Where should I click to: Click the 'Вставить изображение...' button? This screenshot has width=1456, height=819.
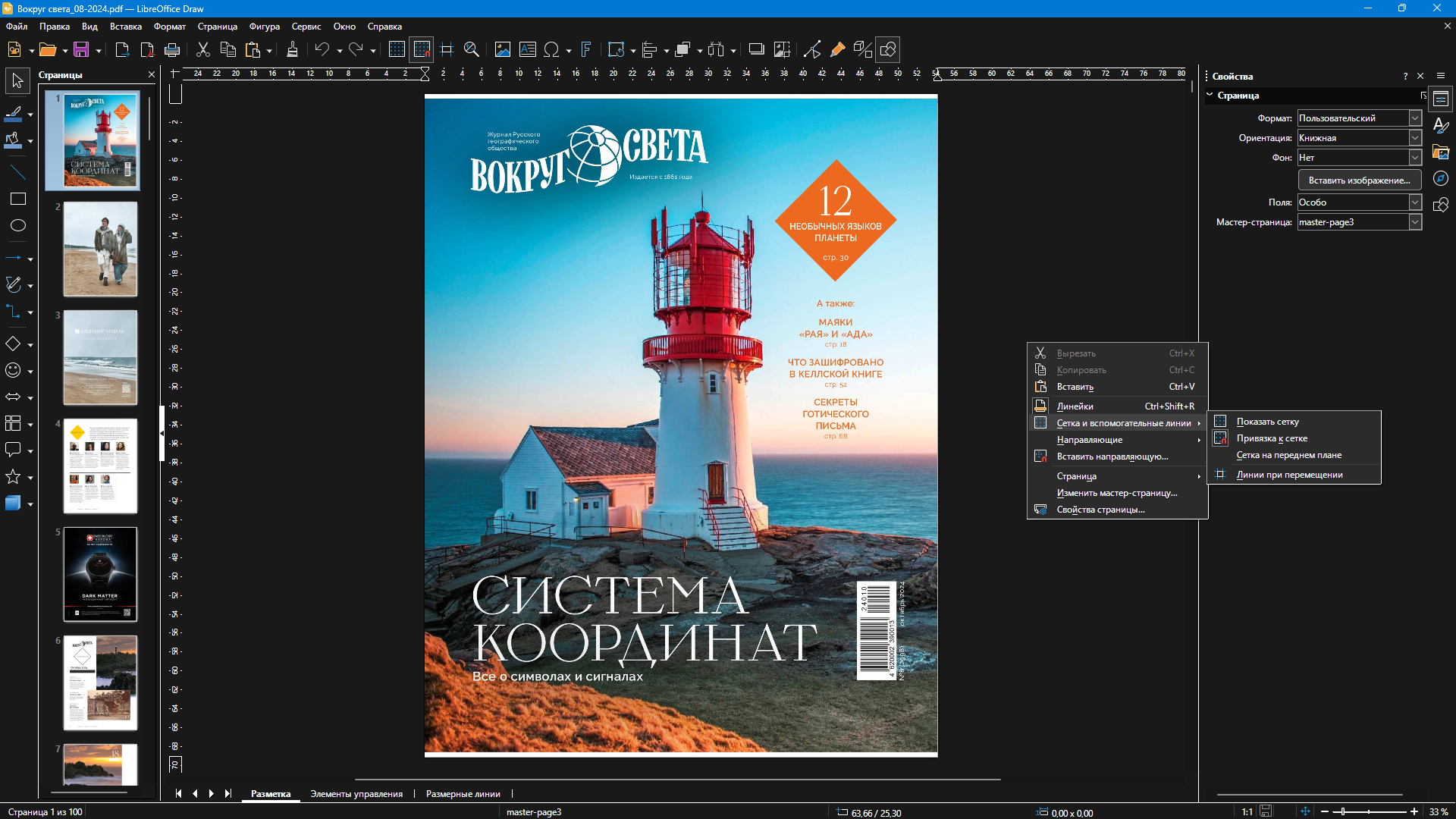[x=1359, y=180]
